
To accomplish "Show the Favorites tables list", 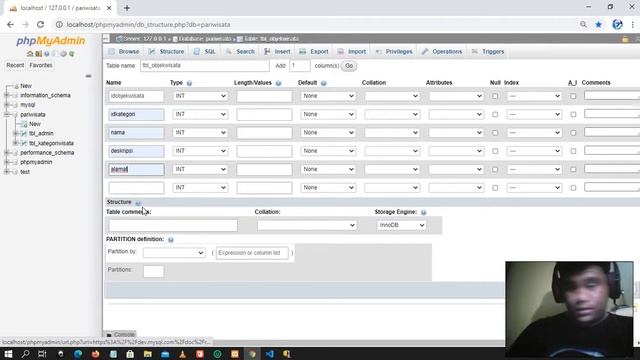I will point(41,65).
